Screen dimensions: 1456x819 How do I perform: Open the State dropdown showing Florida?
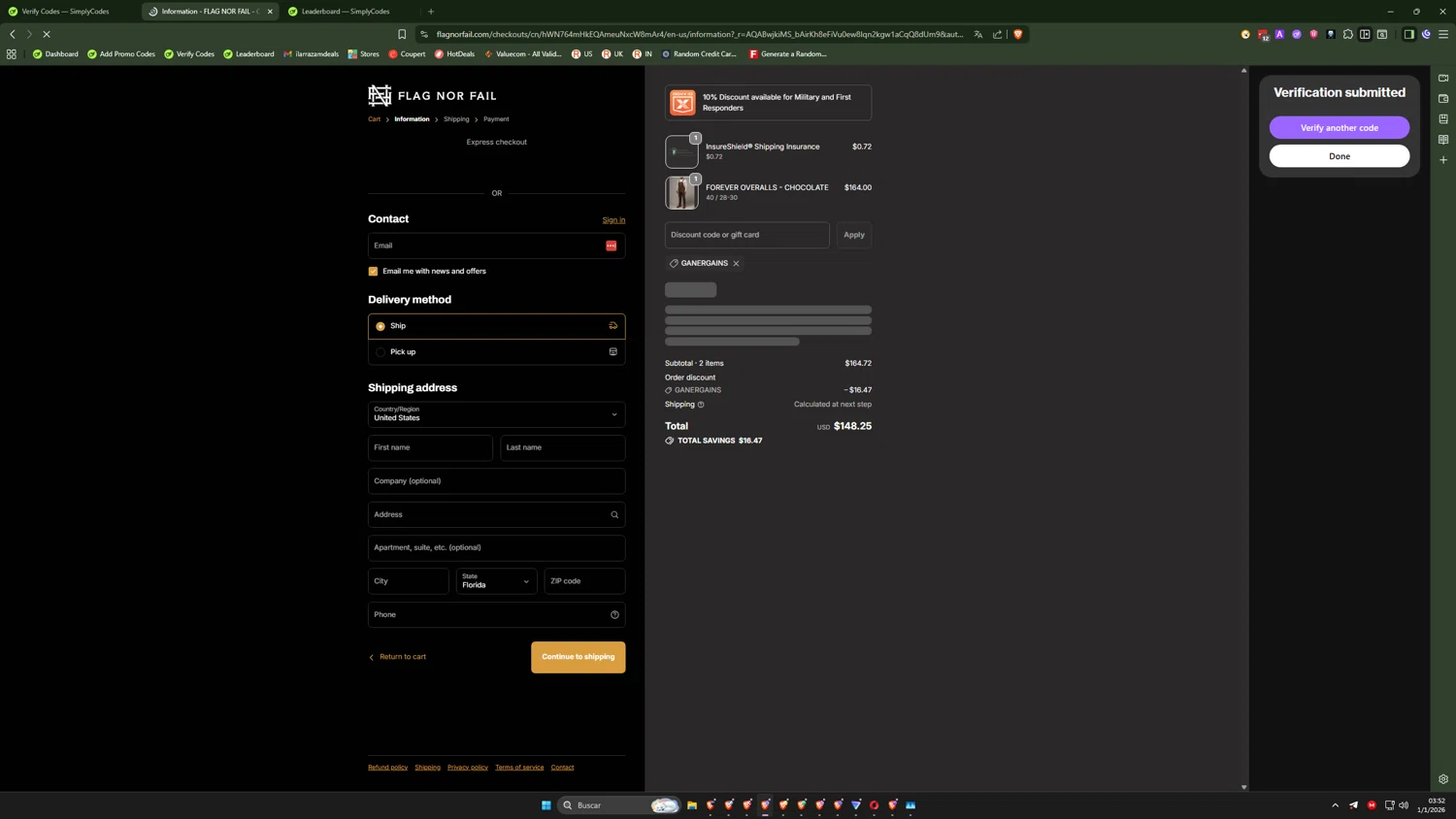[x=496, y=581]
